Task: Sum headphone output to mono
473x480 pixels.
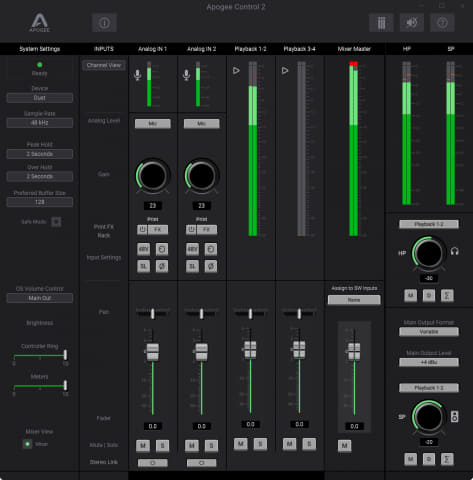Action: [447, 295]
